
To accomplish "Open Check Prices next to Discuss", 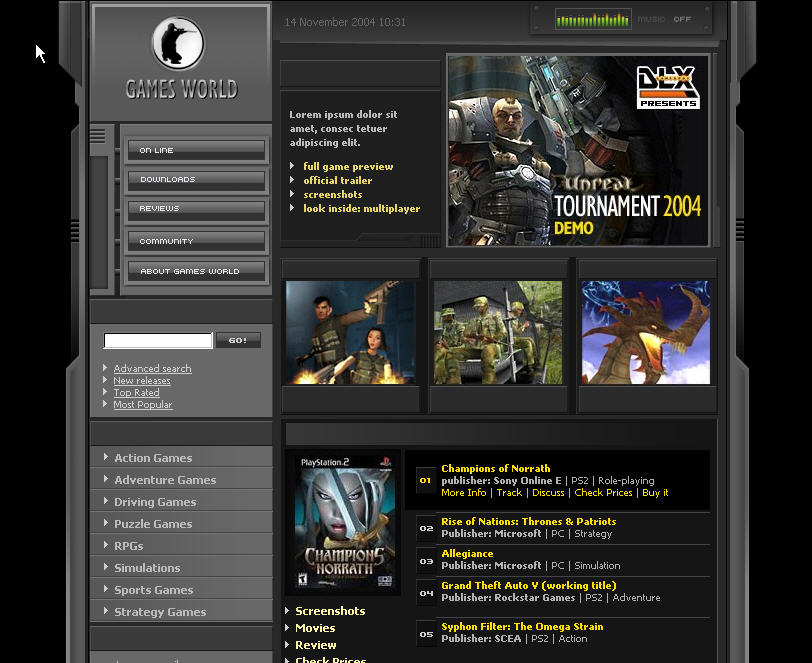I will [603, 493].
